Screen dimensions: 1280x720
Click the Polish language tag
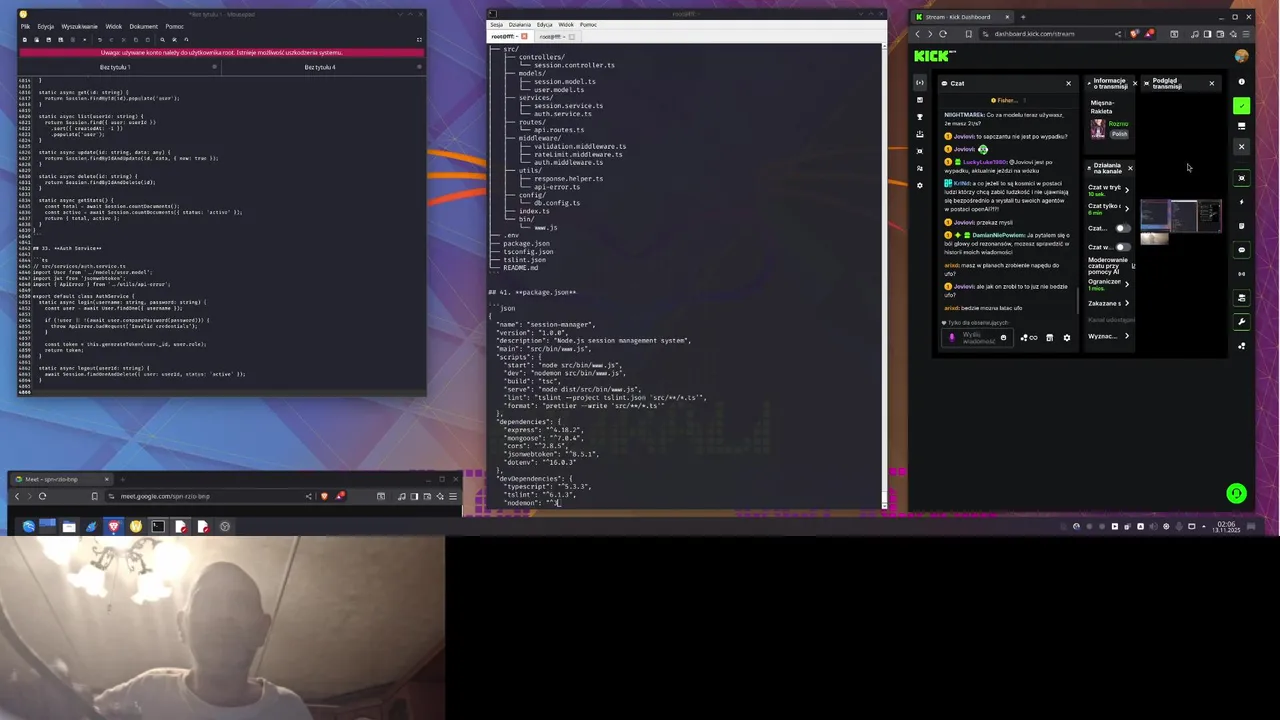(x=1119, y=134)
